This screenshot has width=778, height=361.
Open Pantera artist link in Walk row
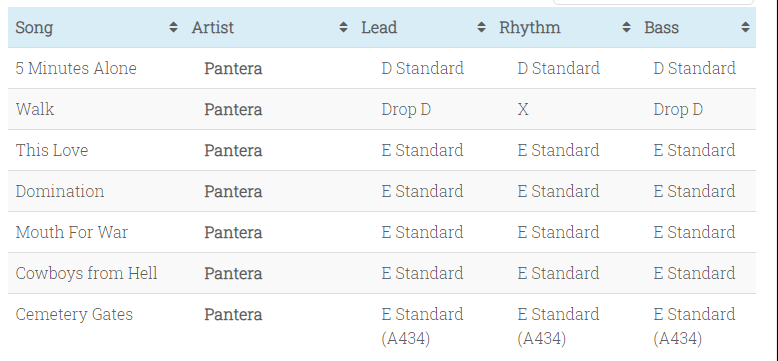233,109
